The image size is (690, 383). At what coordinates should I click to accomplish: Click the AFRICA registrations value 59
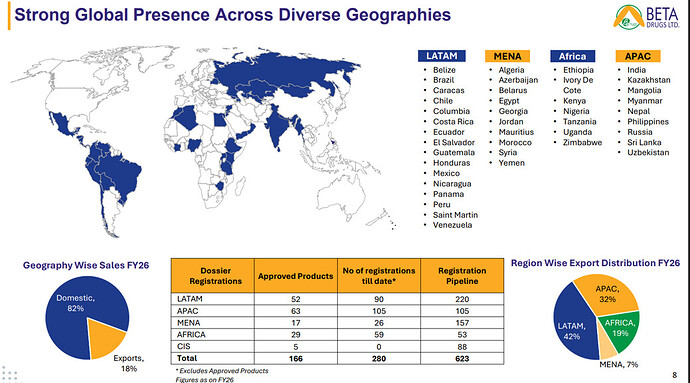[x=379, y=335]
